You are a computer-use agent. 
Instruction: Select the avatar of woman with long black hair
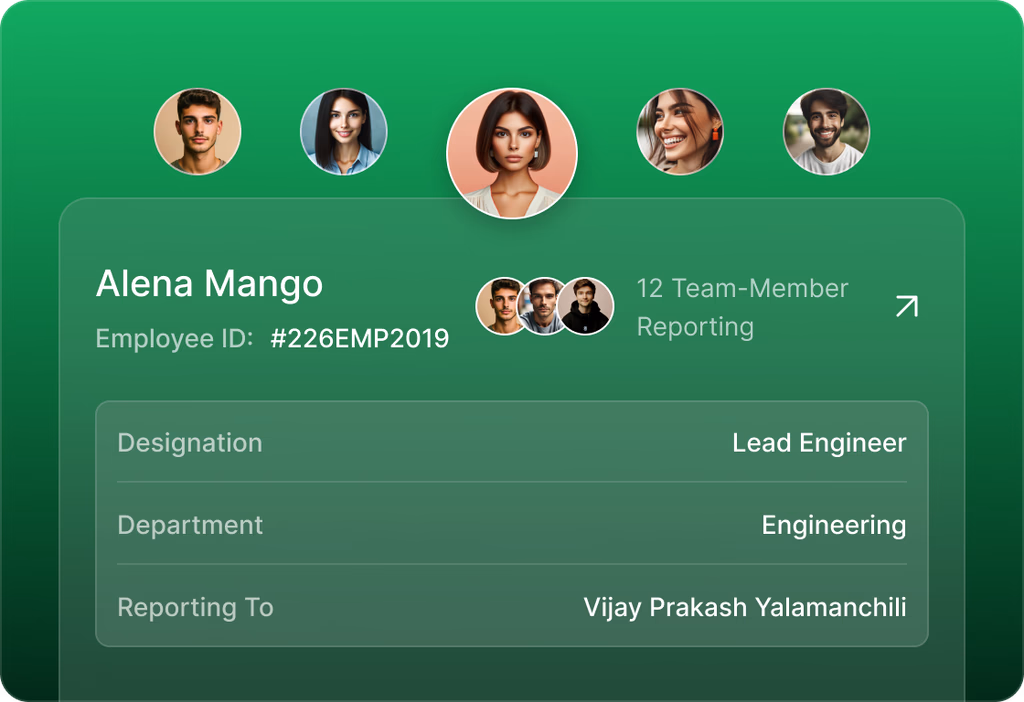(344, 131)
